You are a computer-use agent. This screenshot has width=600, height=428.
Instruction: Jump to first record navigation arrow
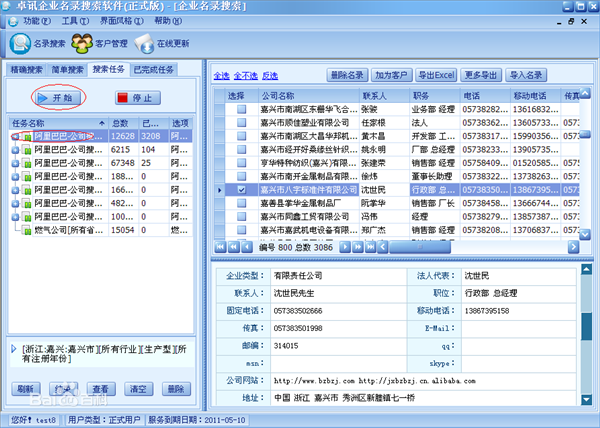pyautogui.click(x=220, y=247)
